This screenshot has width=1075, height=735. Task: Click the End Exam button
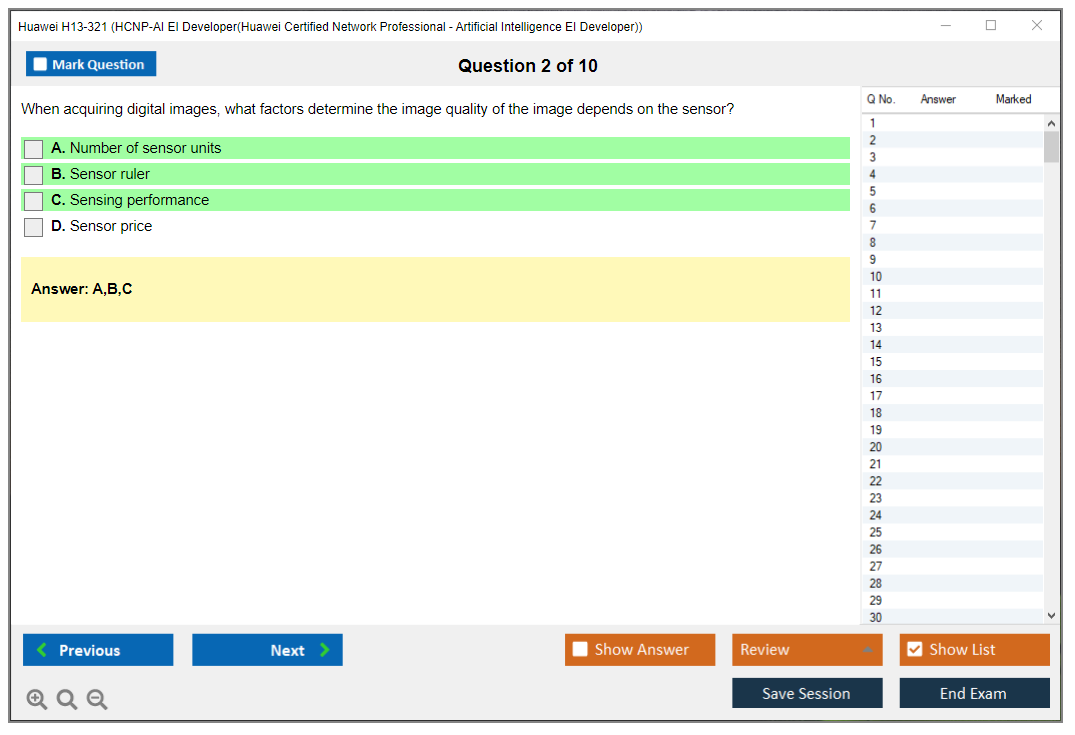[973, 693]
